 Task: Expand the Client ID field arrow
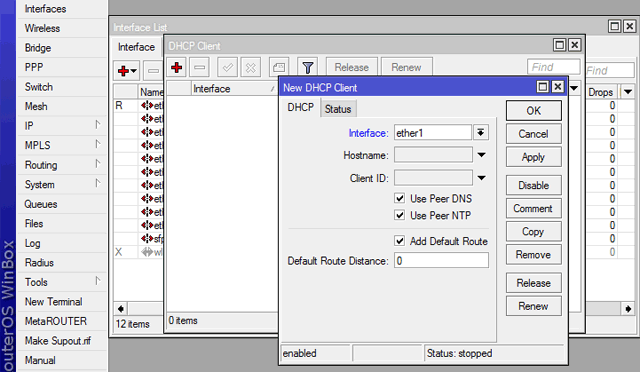(482, 178)
